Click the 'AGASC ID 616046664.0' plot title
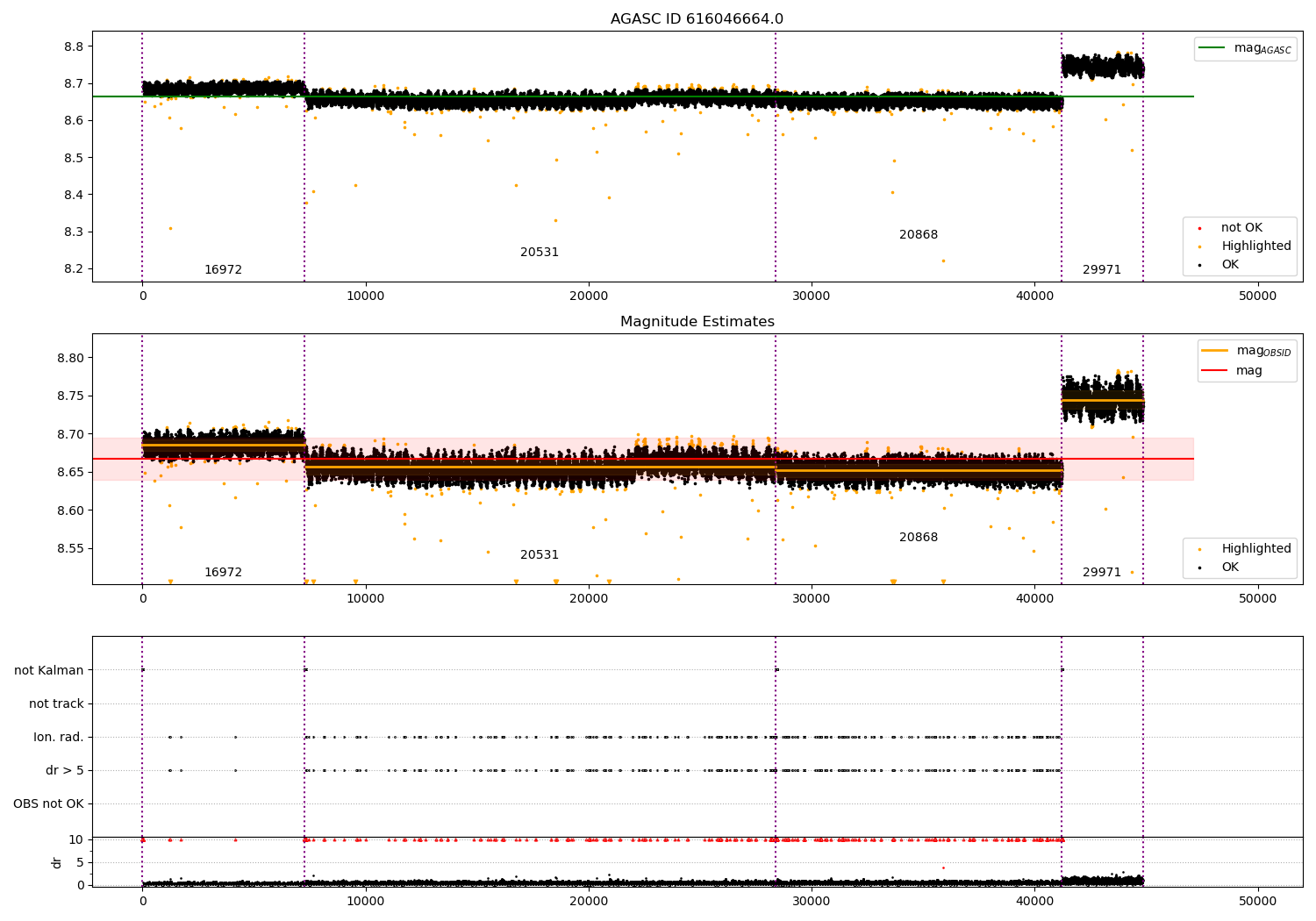Screen dimensions: 1316x921 697,19
